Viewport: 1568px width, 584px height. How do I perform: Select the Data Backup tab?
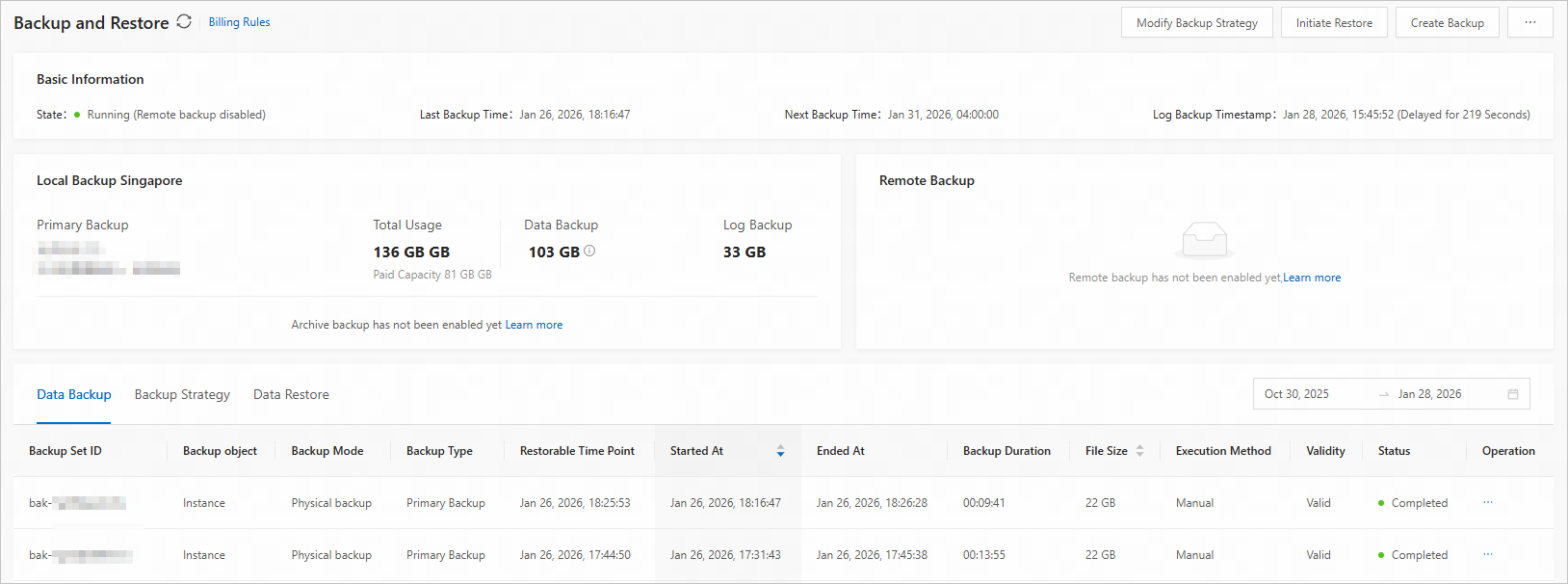click(74, 394)
